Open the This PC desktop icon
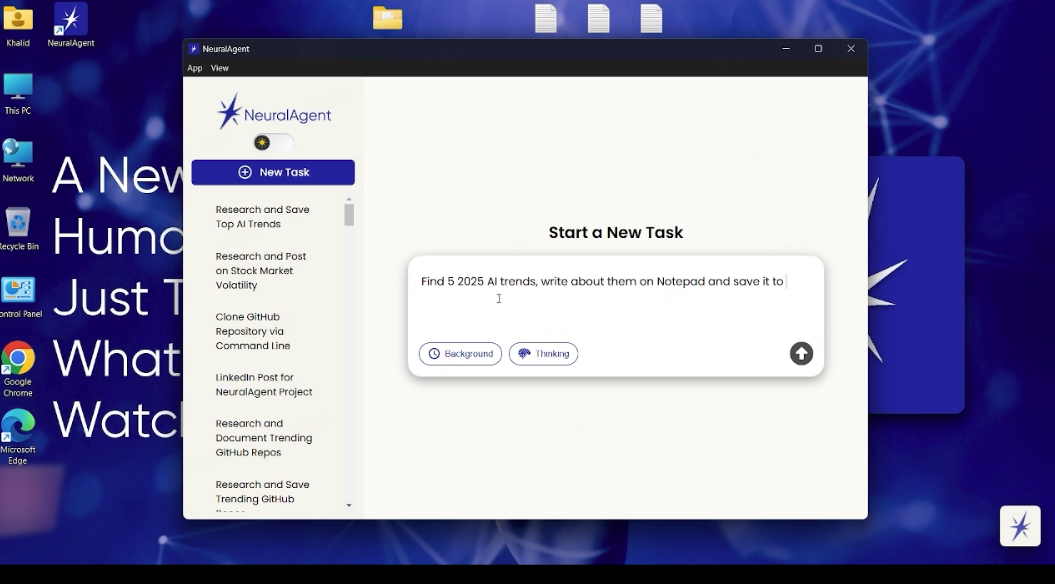1055x584 pixels. 18,94
